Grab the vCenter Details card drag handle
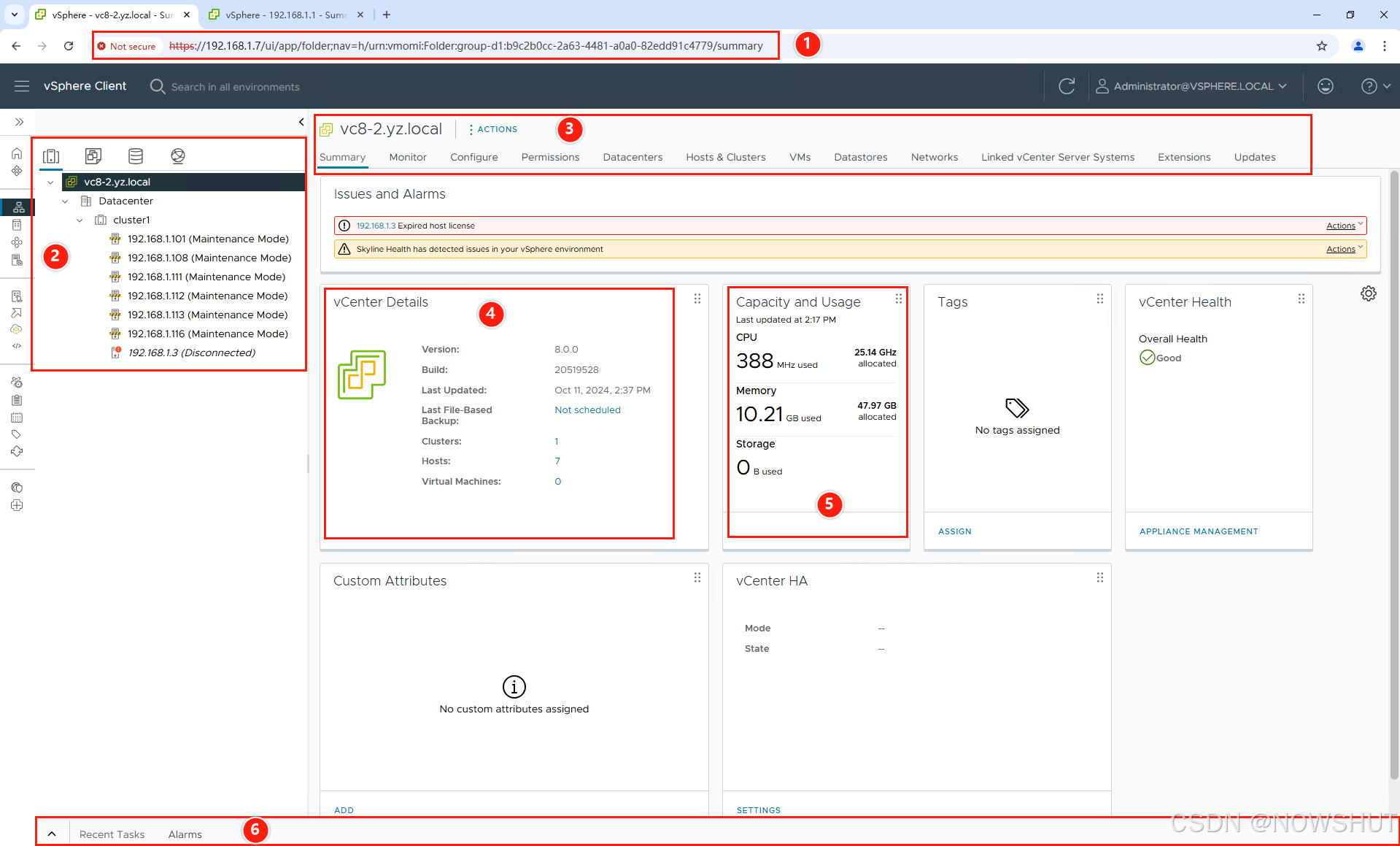Screen dimensions: 1400x846 click(x=697, y=299)
